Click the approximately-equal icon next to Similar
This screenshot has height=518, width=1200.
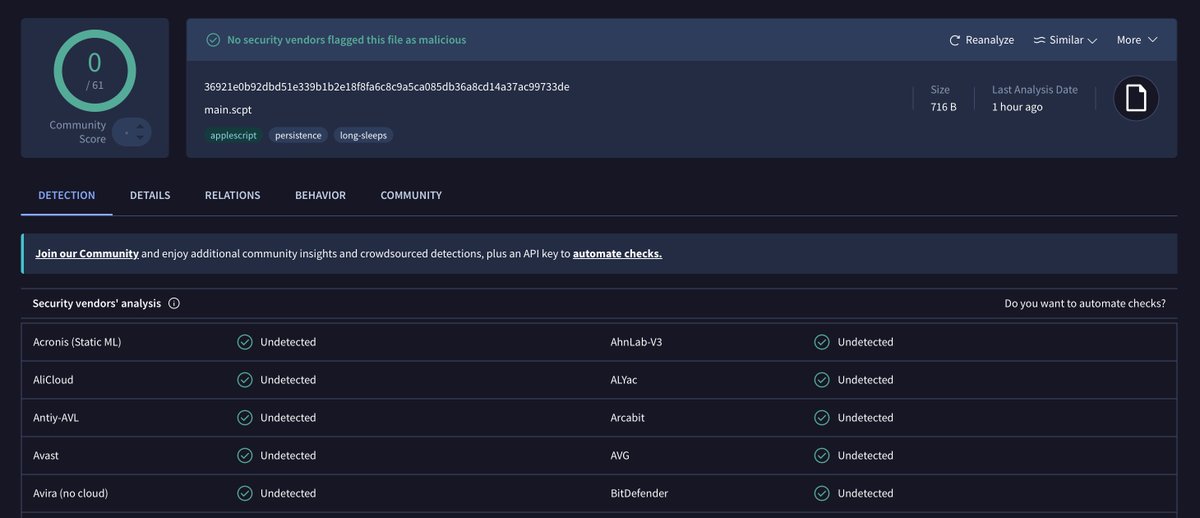1039,40
